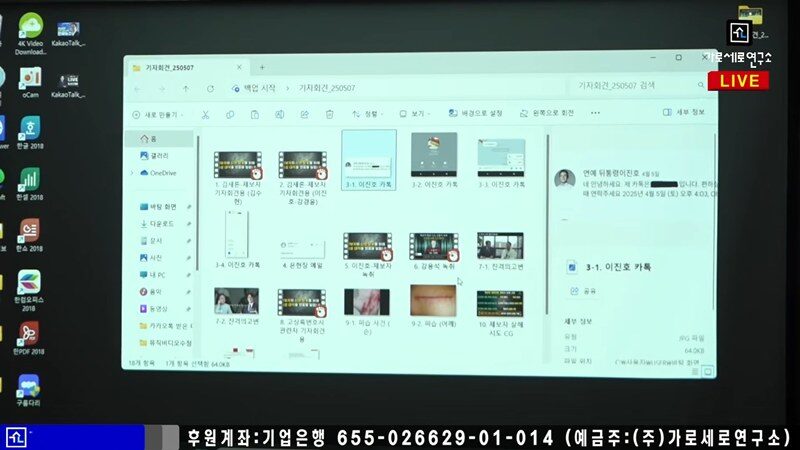Click the Delete trash icon in toolbar
The image size is (800, 450).
point(329,114)
